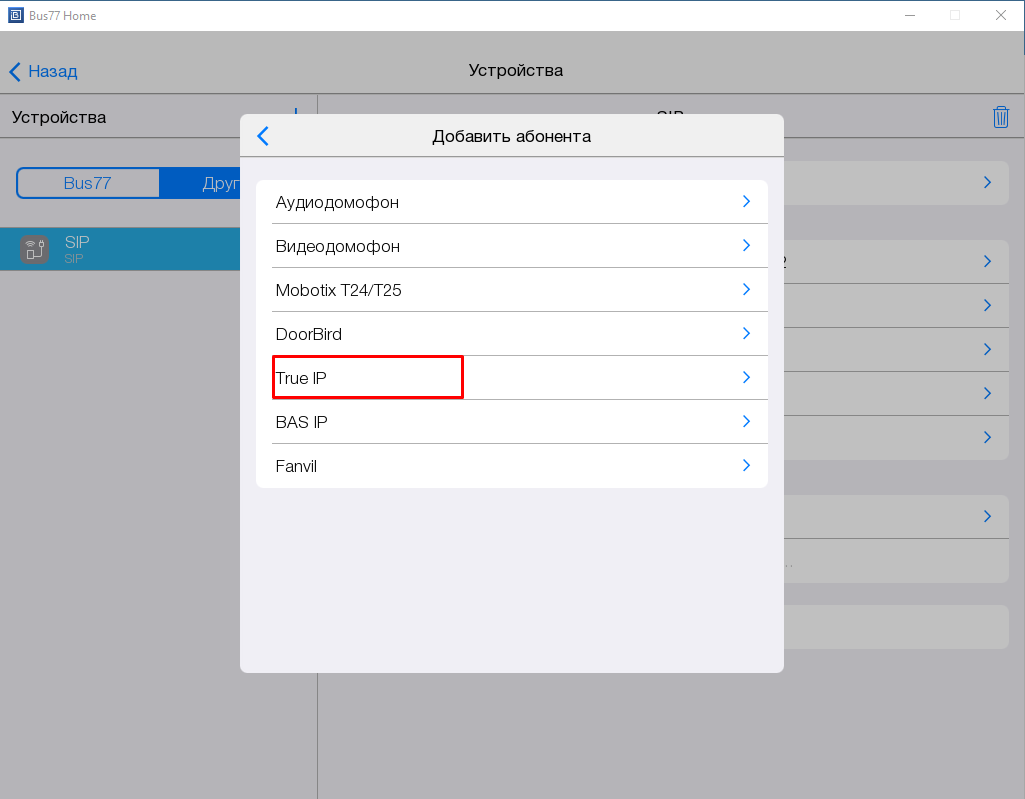Image resolution: width=1025 pixels, height=799 pixels.
Task: Click the back chevron in Добавить абонента dialog
Action: click(263, 136)
